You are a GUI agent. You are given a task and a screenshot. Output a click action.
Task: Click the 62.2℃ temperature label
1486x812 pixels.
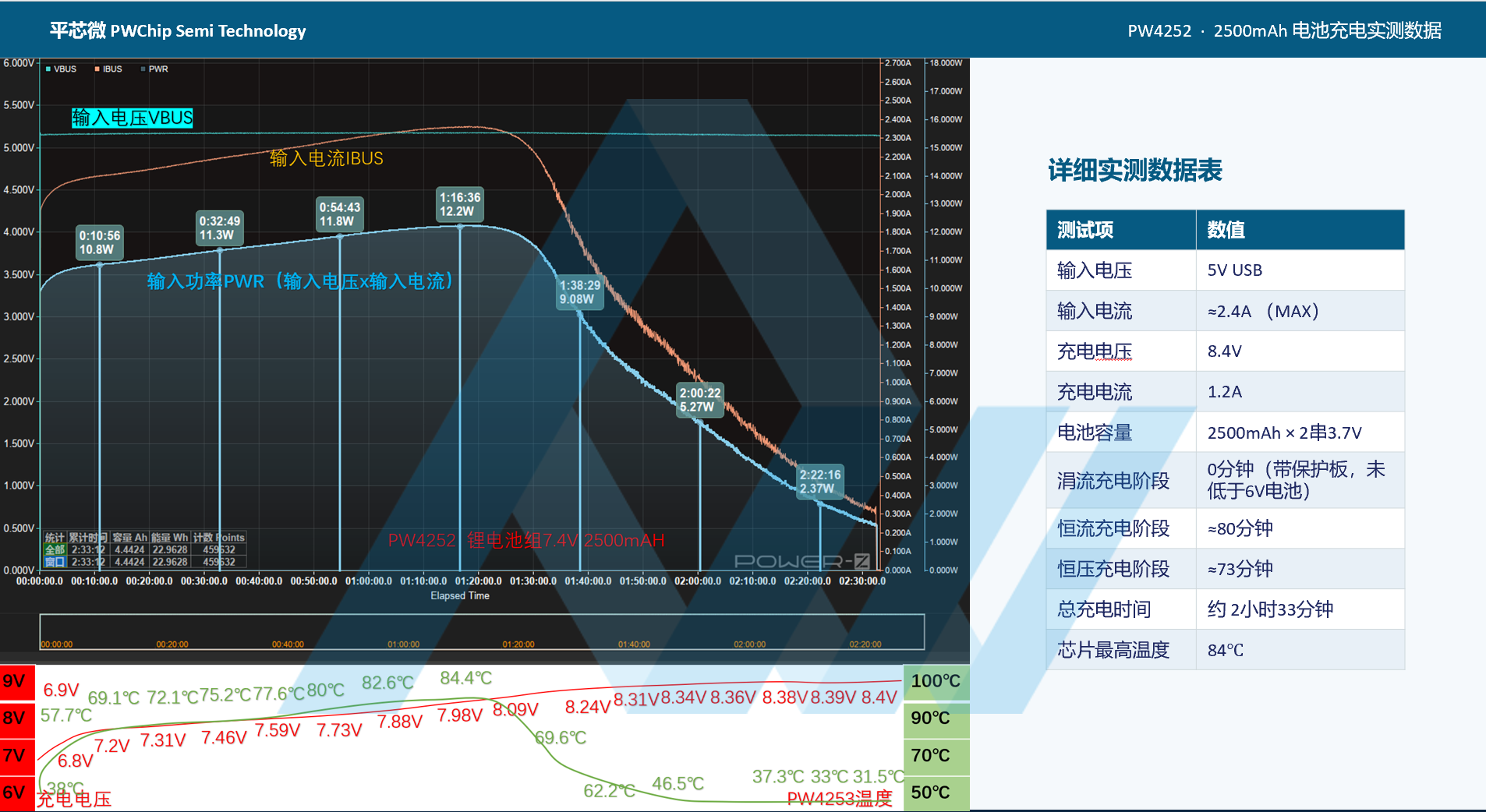[x=610, y=791]
